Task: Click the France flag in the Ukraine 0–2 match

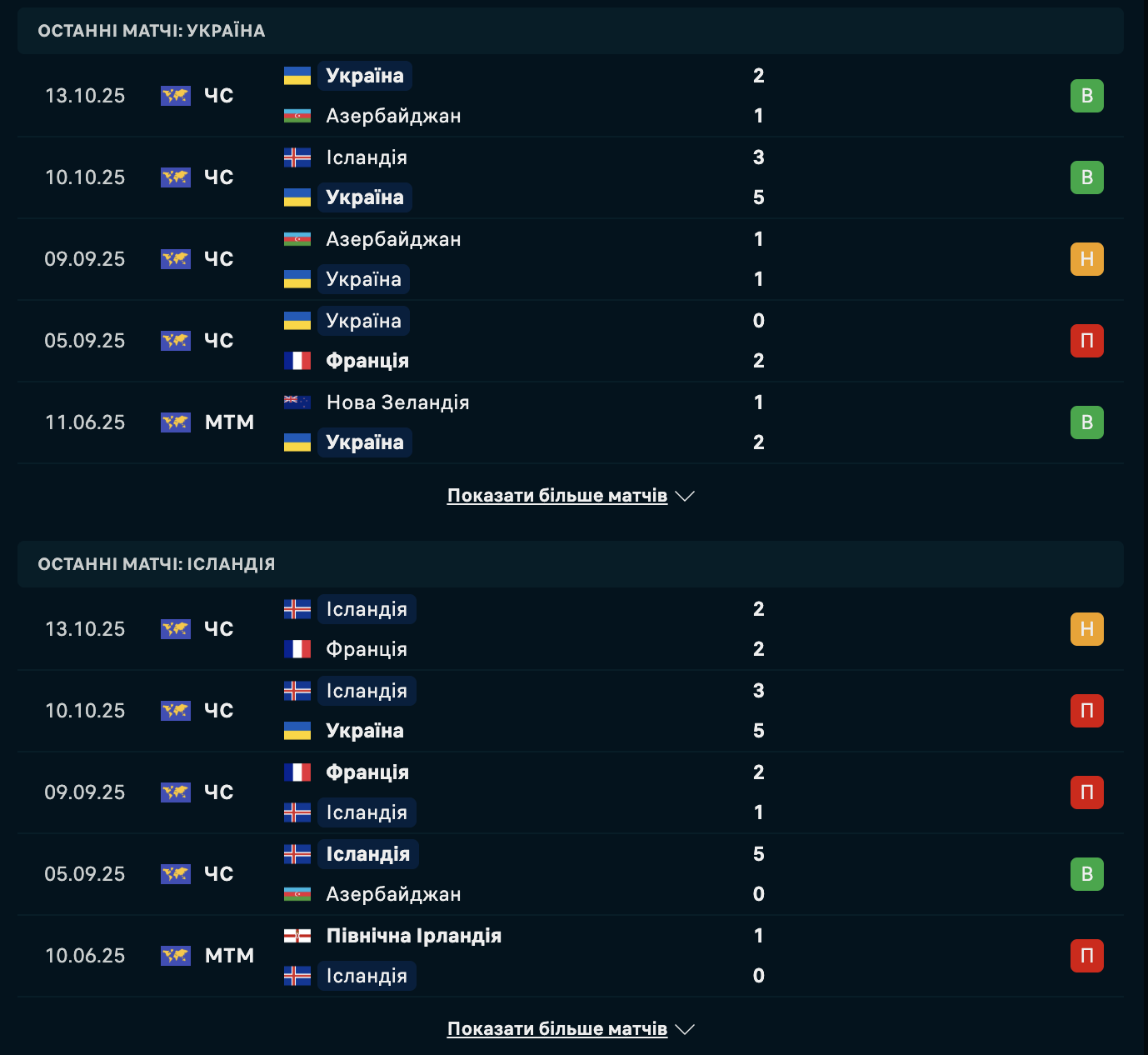Action: coord(297,361)
